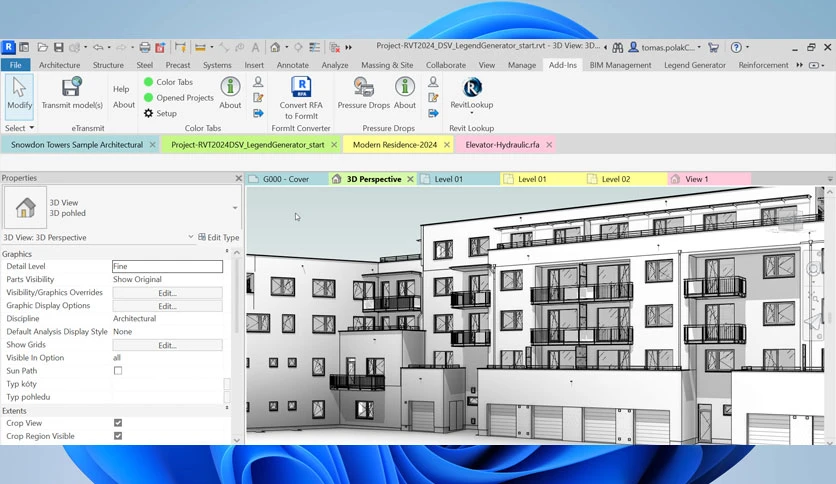
Task: Click the Thin Lines icon in quick access
Action: 315,47
